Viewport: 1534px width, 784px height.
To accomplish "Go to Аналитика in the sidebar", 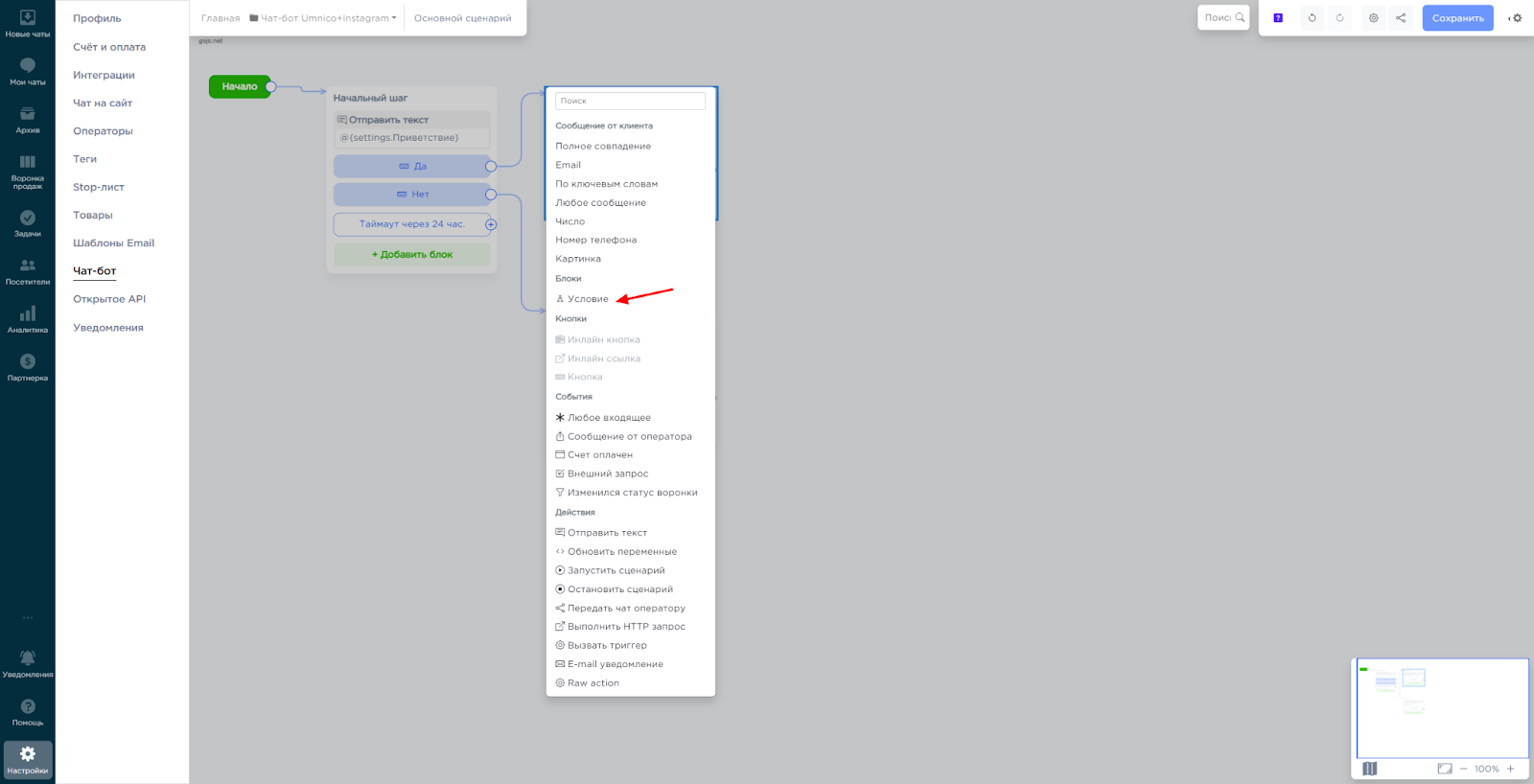I will pos(28,319).
